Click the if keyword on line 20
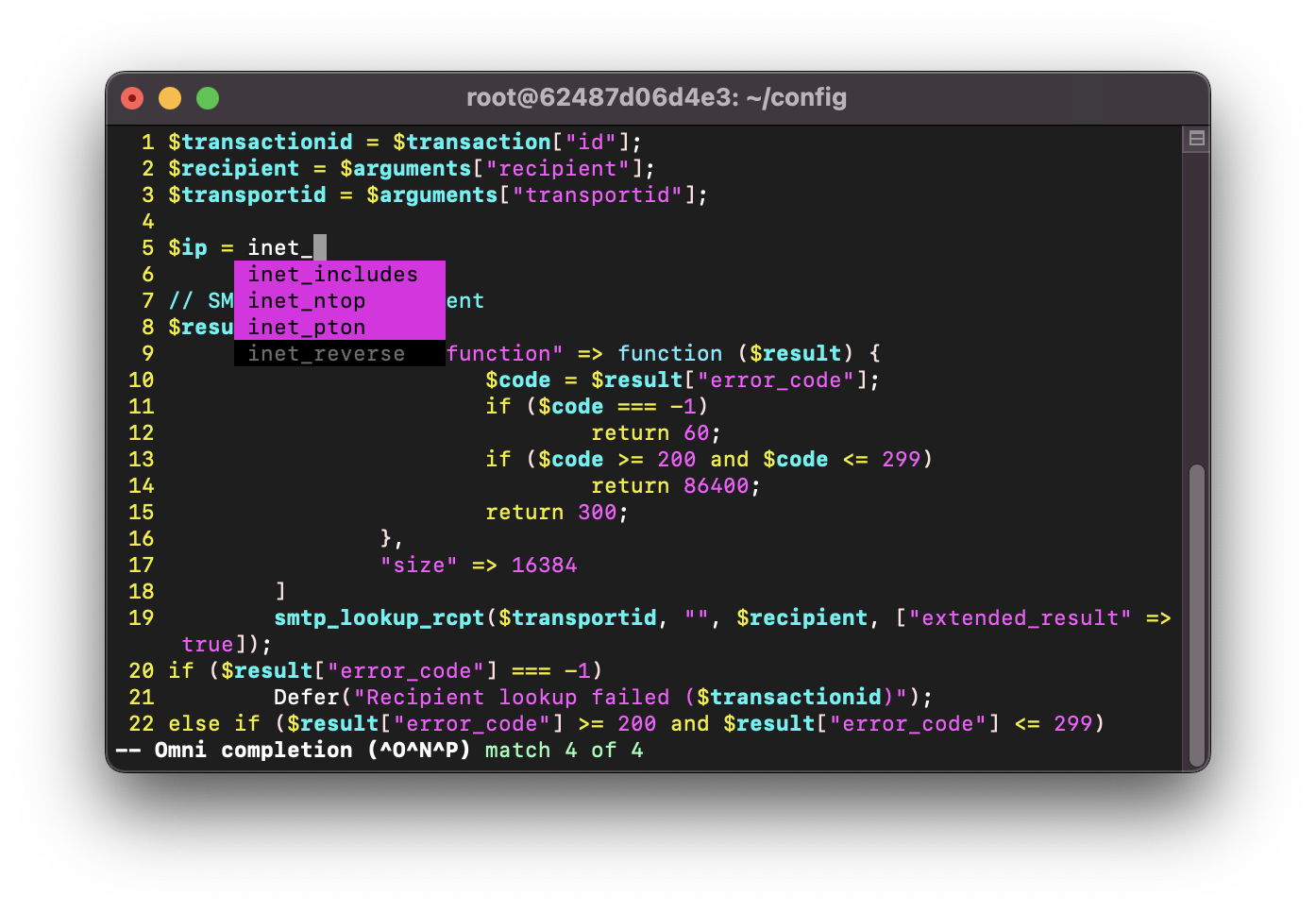Screen dimensions: 1316x912 tap(181, 670)
